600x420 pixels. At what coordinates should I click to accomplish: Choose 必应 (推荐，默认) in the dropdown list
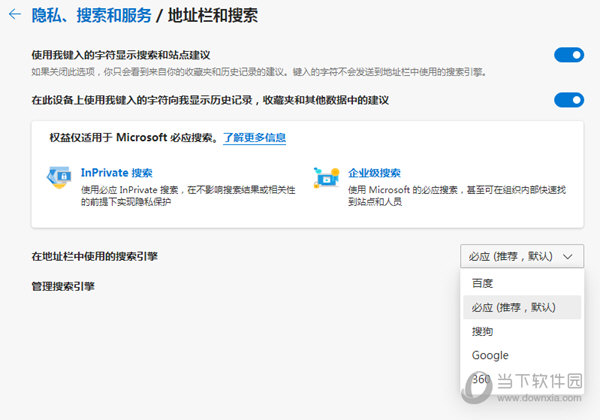point(522,307)
